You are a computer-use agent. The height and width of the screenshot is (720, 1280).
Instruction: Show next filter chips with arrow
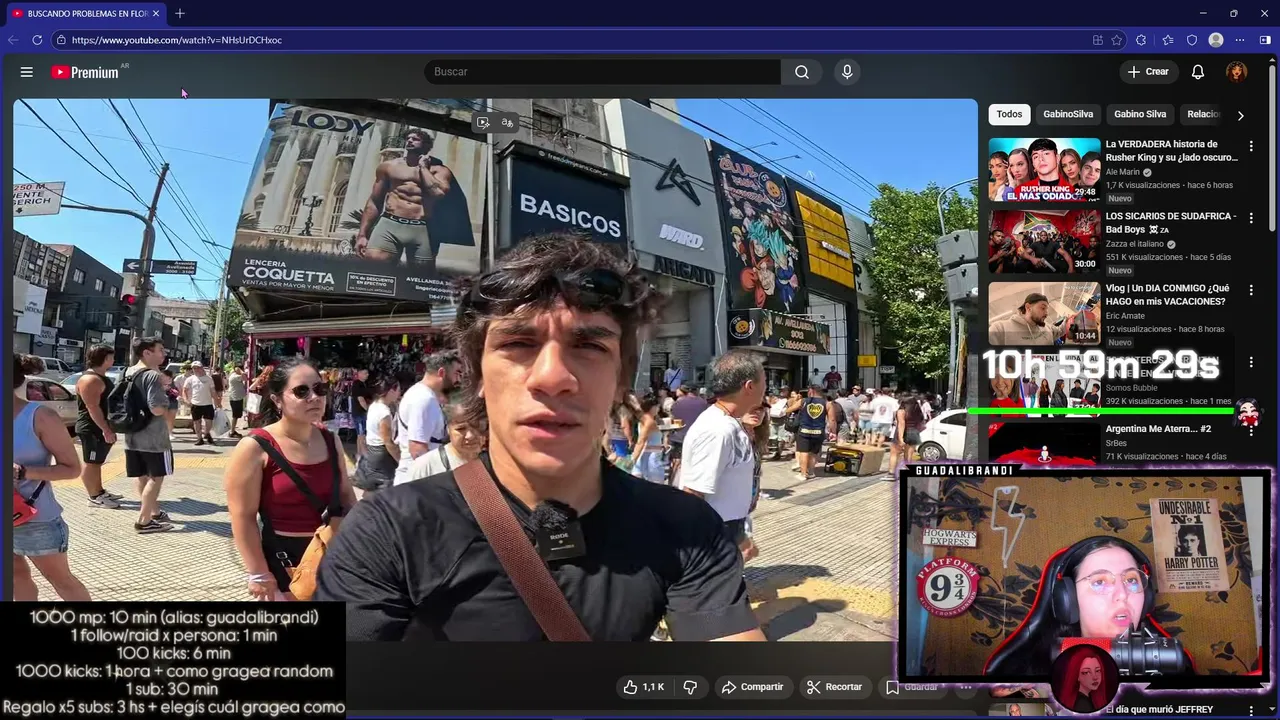1240,115
